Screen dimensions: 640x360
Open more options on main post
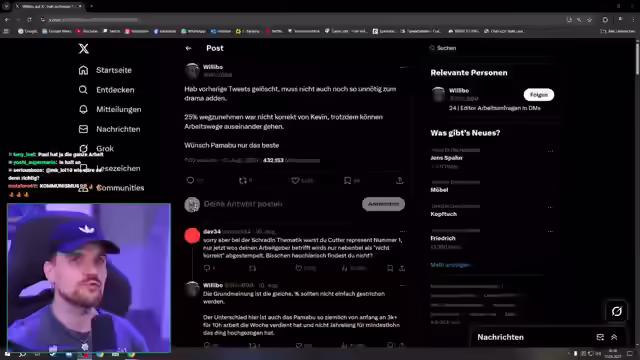pyautogui.click(x=403, y=67)
